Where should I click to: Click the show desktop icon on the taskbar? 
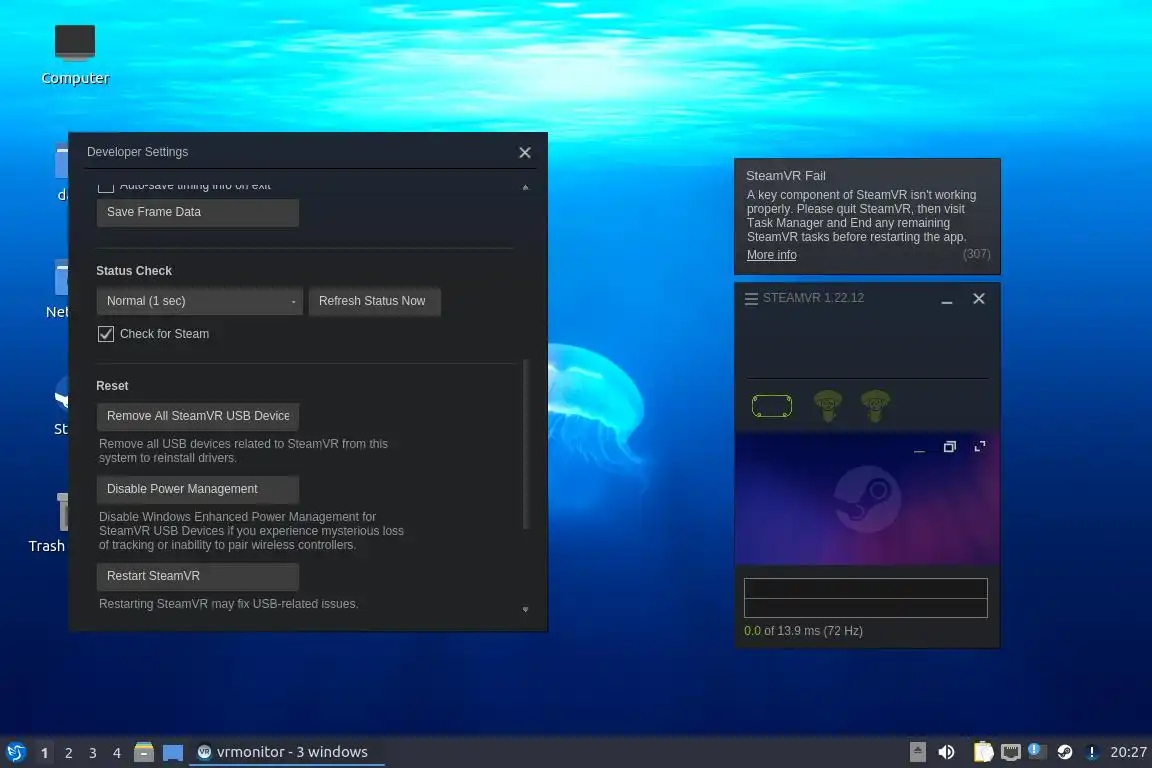point(173,753)
